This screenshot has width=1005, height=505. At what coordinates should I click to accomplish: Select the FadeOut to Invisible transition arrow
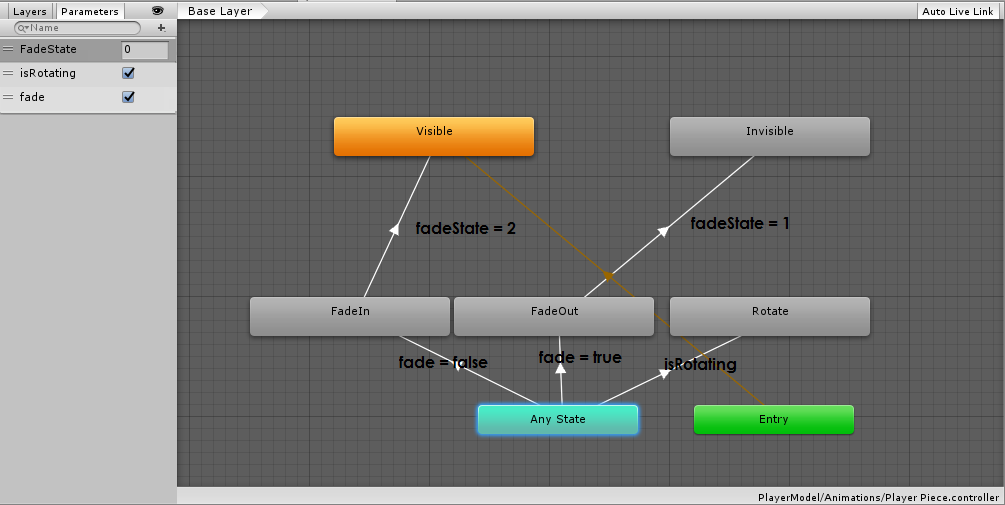665,229
